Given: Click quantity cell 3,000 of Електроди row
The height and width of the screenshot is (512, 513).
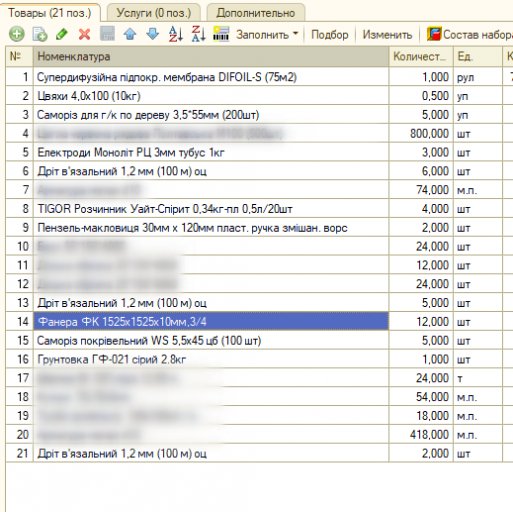Looking at the screenshot, I should click(x=421, y=152).
